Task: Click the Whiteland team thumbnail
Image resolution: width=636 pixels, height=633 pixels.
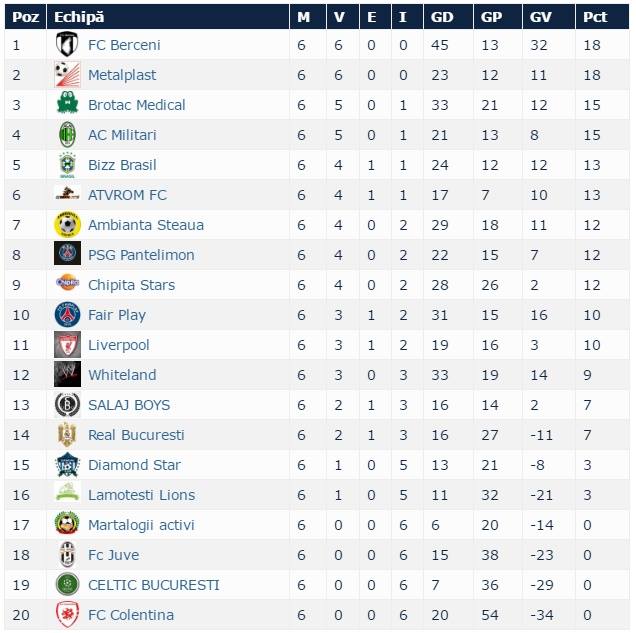Action: tap(67, 374)
